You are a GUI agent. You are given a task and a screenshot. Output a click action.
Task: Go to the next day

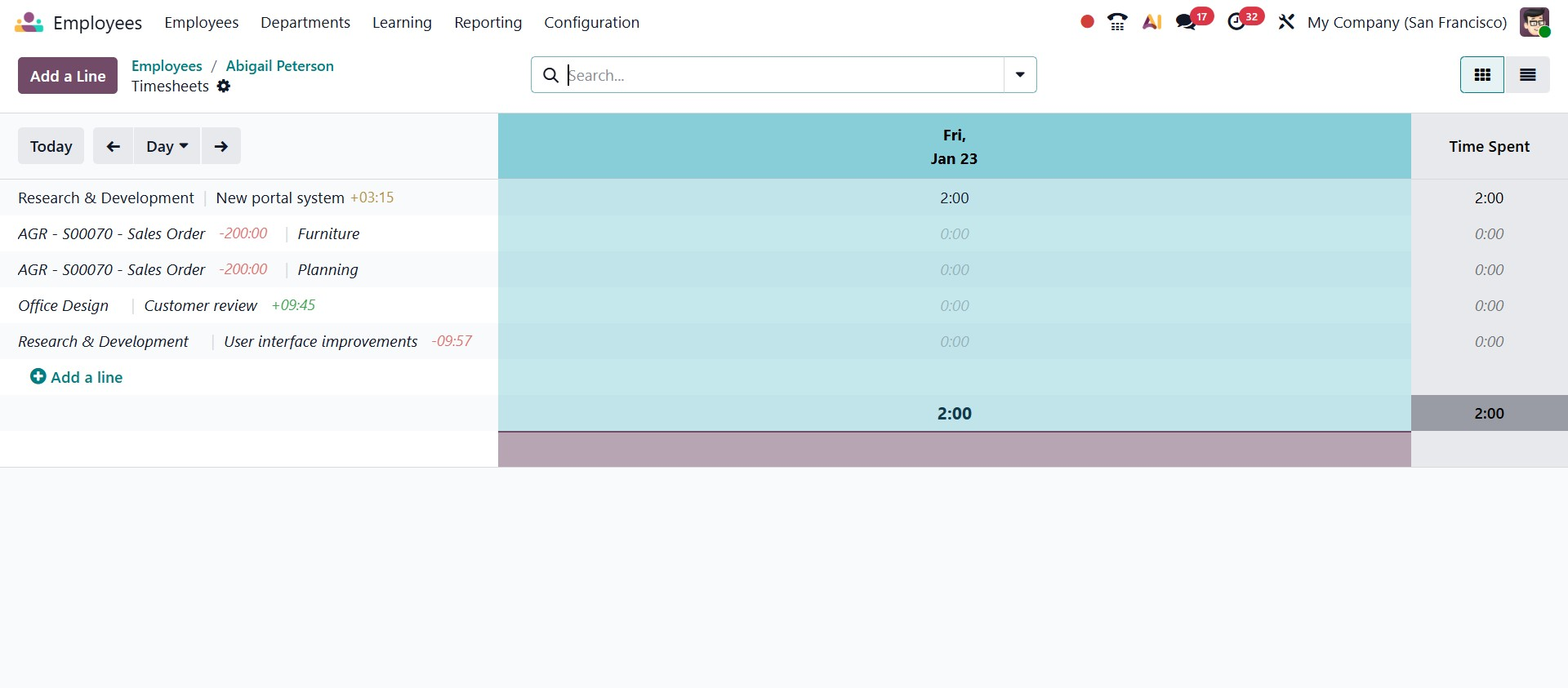pos(221,146)
